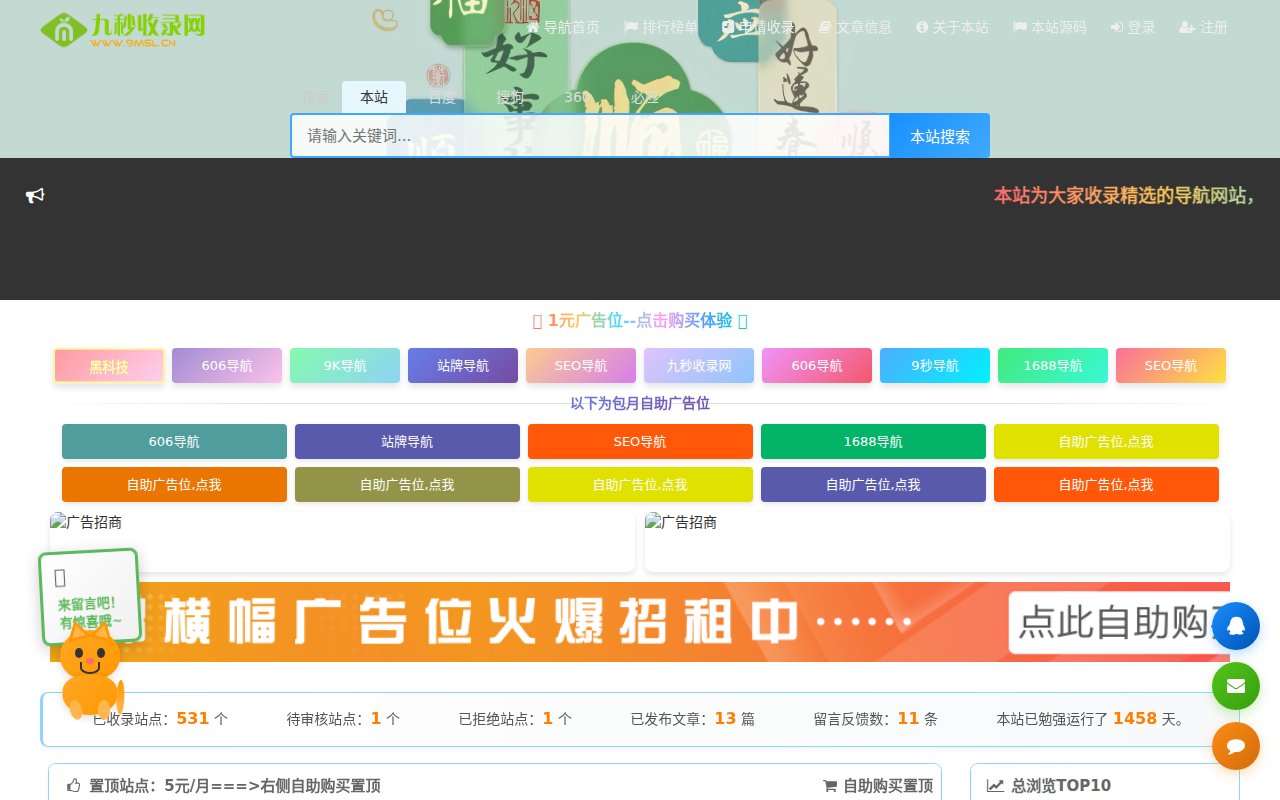This screenshot has height=800, width=1280.
Task: Open the notification bell floating icon
Action: pos(1236,625)
